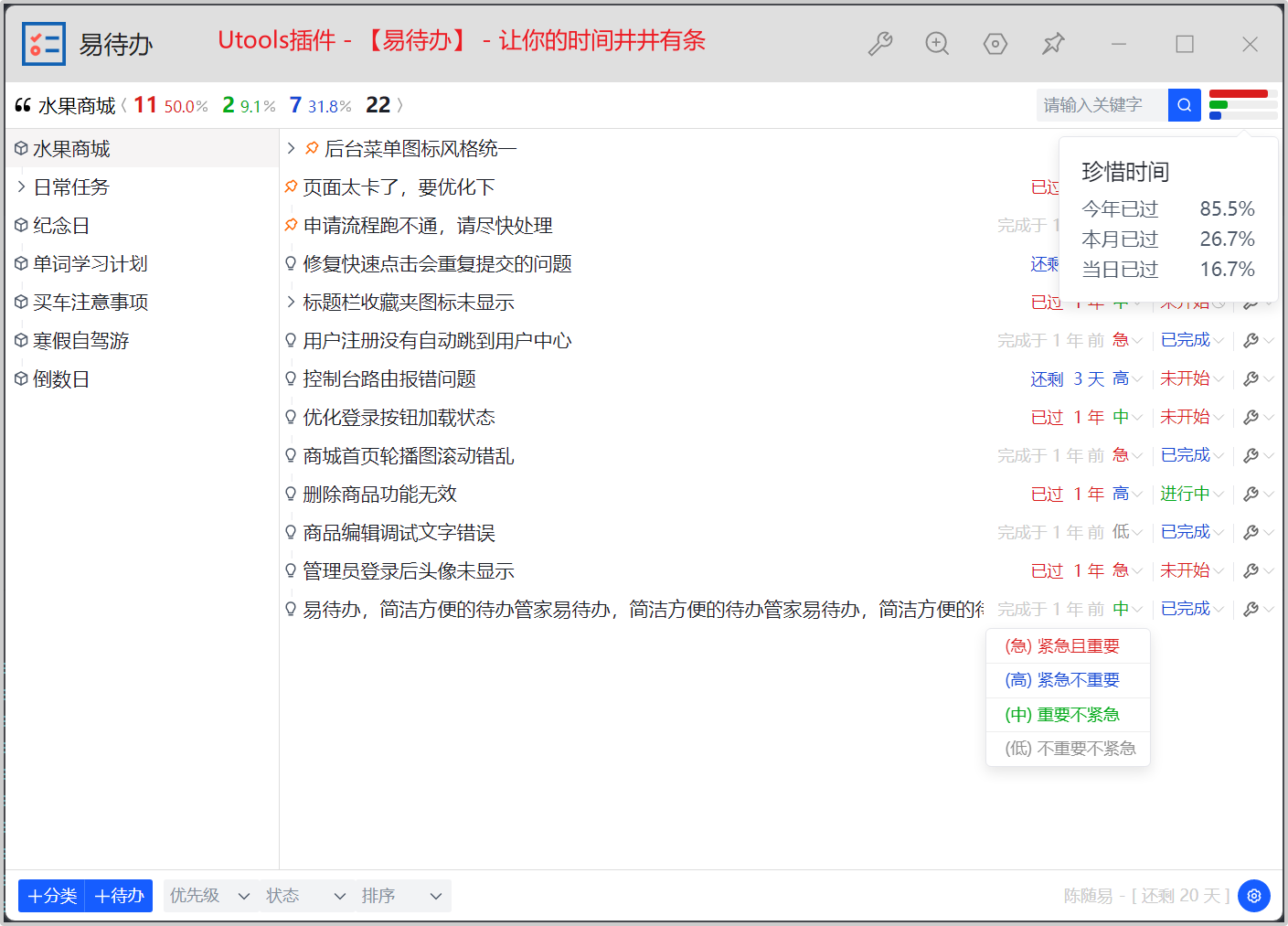Open the 状态 filter dropdown
Screen dimensions: 1288x926
[x=305, y=896]
